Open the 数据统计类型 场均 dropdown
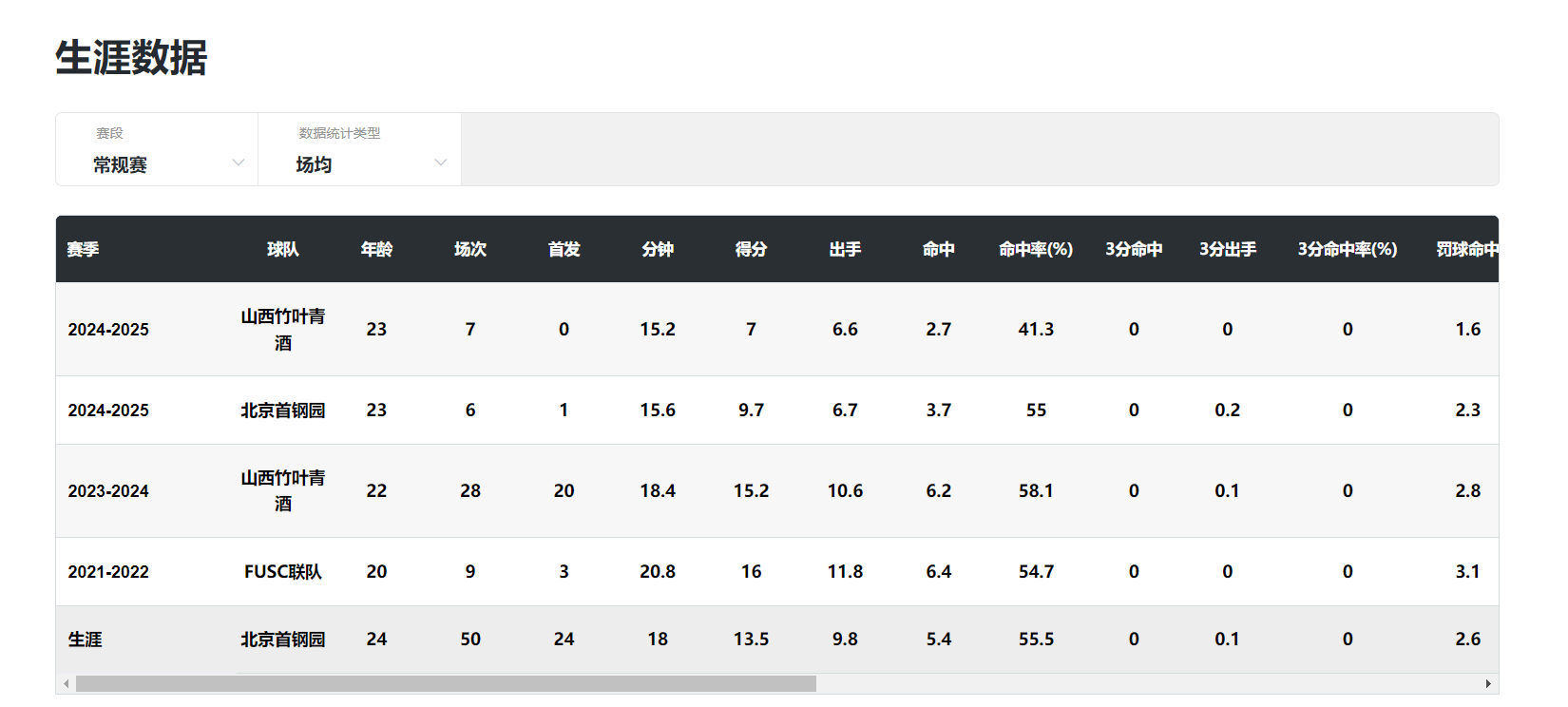The image size is (1568, 707). [x=359, y=163]
